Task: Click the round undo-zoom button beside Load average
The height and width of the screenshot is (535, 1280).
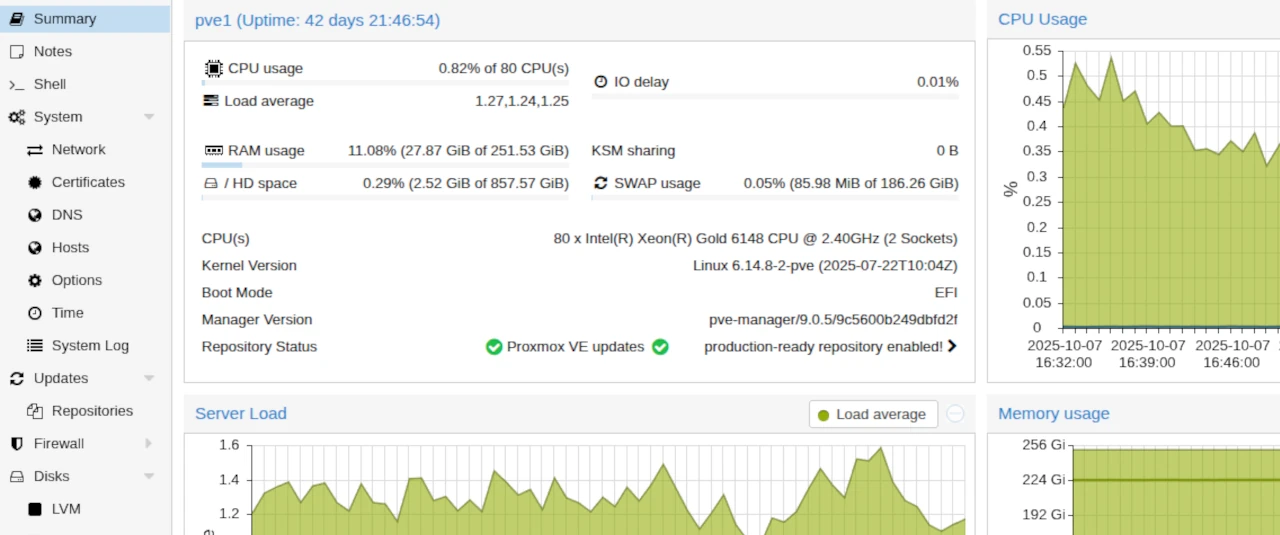Action: 955,414
